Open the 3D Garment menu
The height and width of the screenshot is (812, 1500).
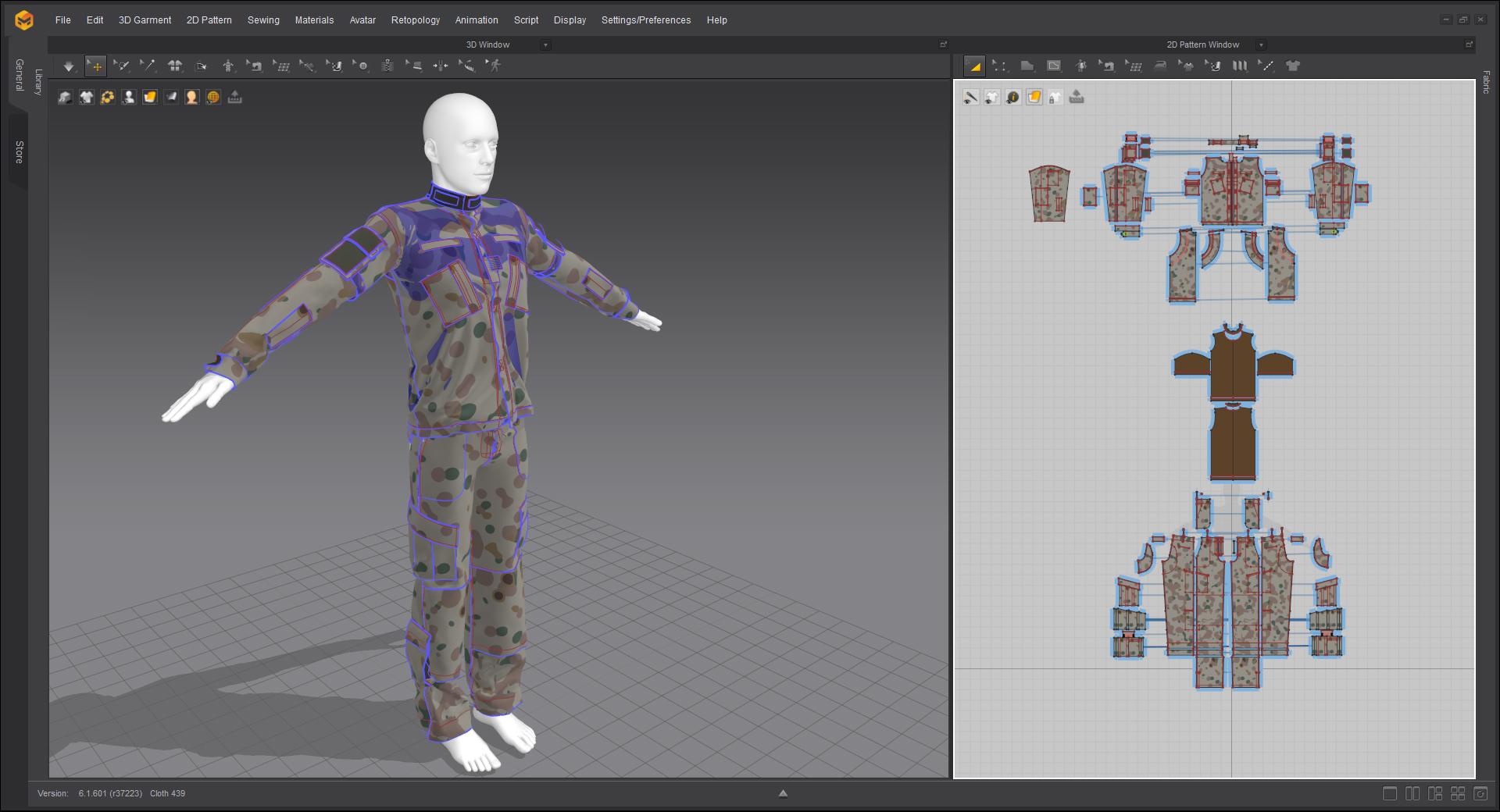point(145,20)
